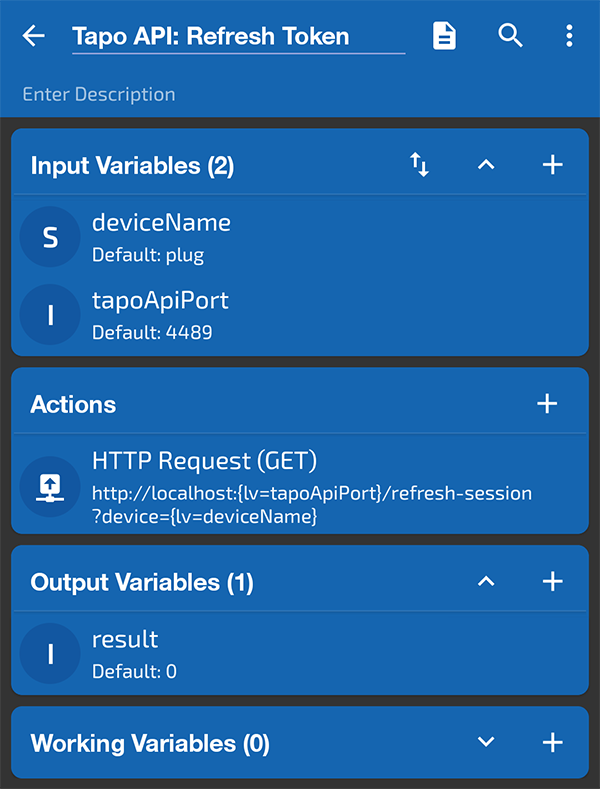
Task: Open search with the magnifier icon
Action: 510,36
